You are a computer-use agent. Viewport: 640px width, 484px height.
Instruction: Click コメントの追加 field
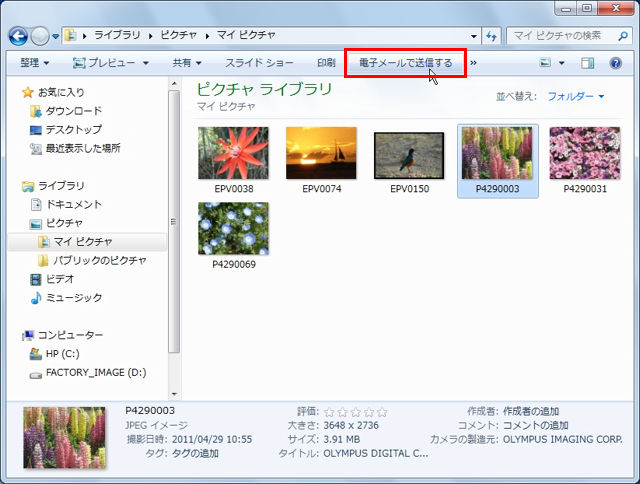(x=536, y=426)
